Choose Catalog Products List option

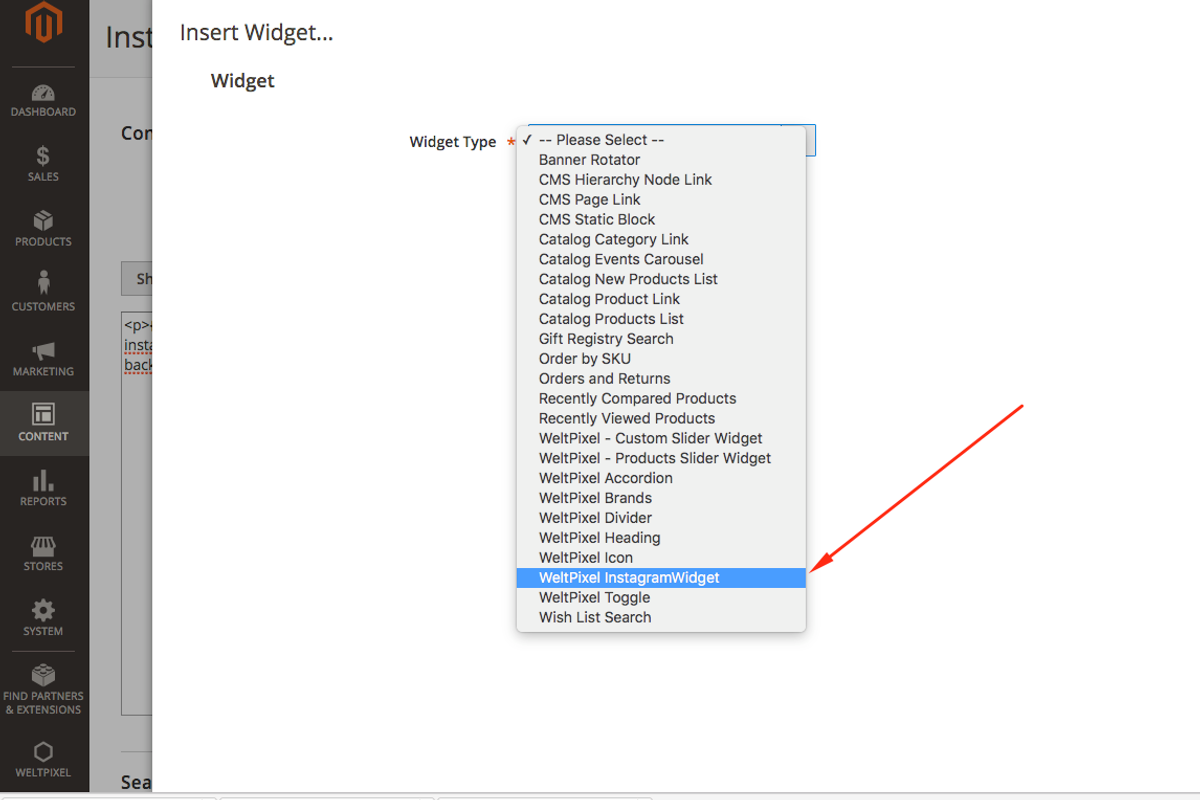coord(661,319)
